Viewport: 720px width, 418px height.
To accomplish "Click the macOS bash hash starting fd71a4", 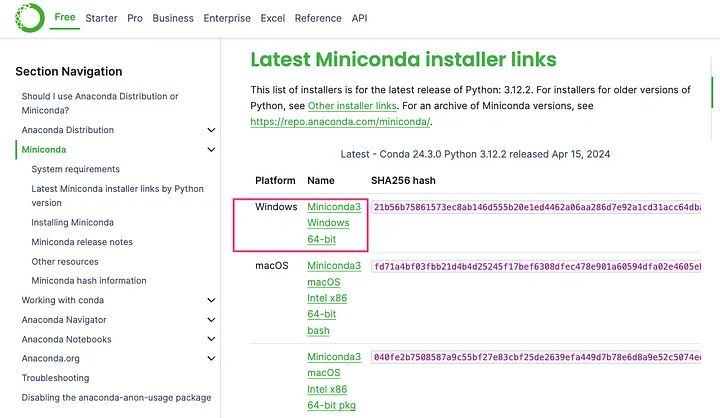I will click(536, 266).
